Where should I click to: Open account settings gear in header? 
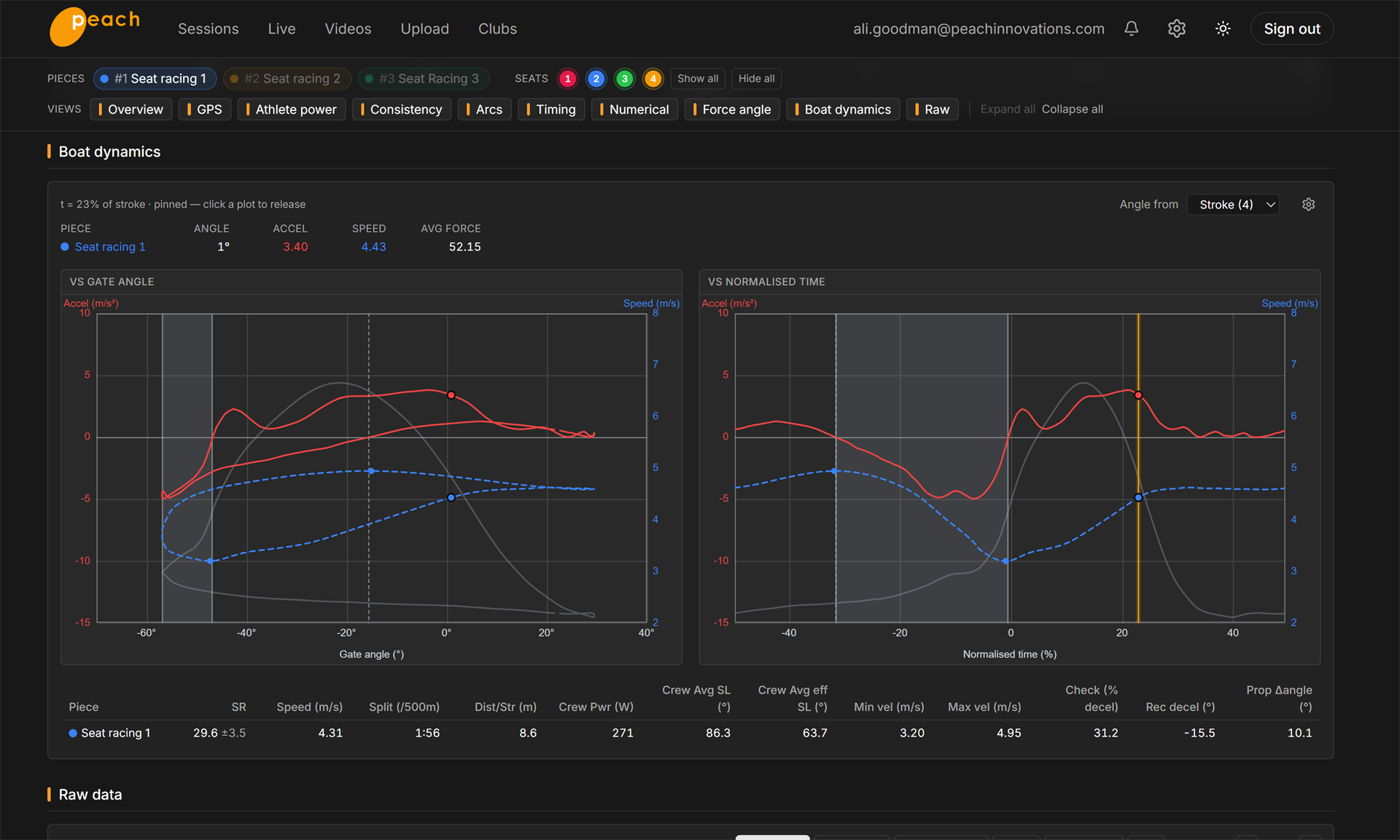1176,28
